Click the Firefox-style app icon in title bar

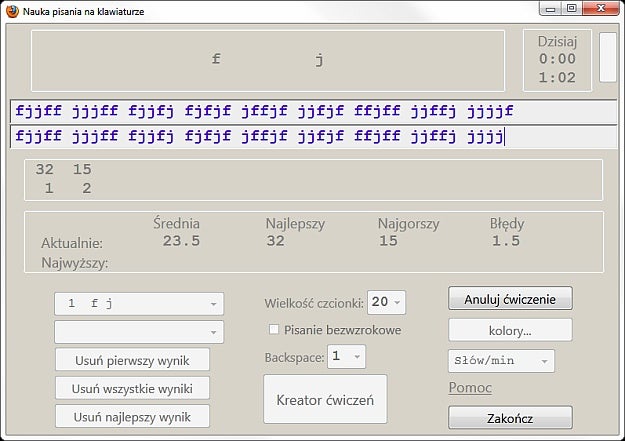[x=12, y=11]
